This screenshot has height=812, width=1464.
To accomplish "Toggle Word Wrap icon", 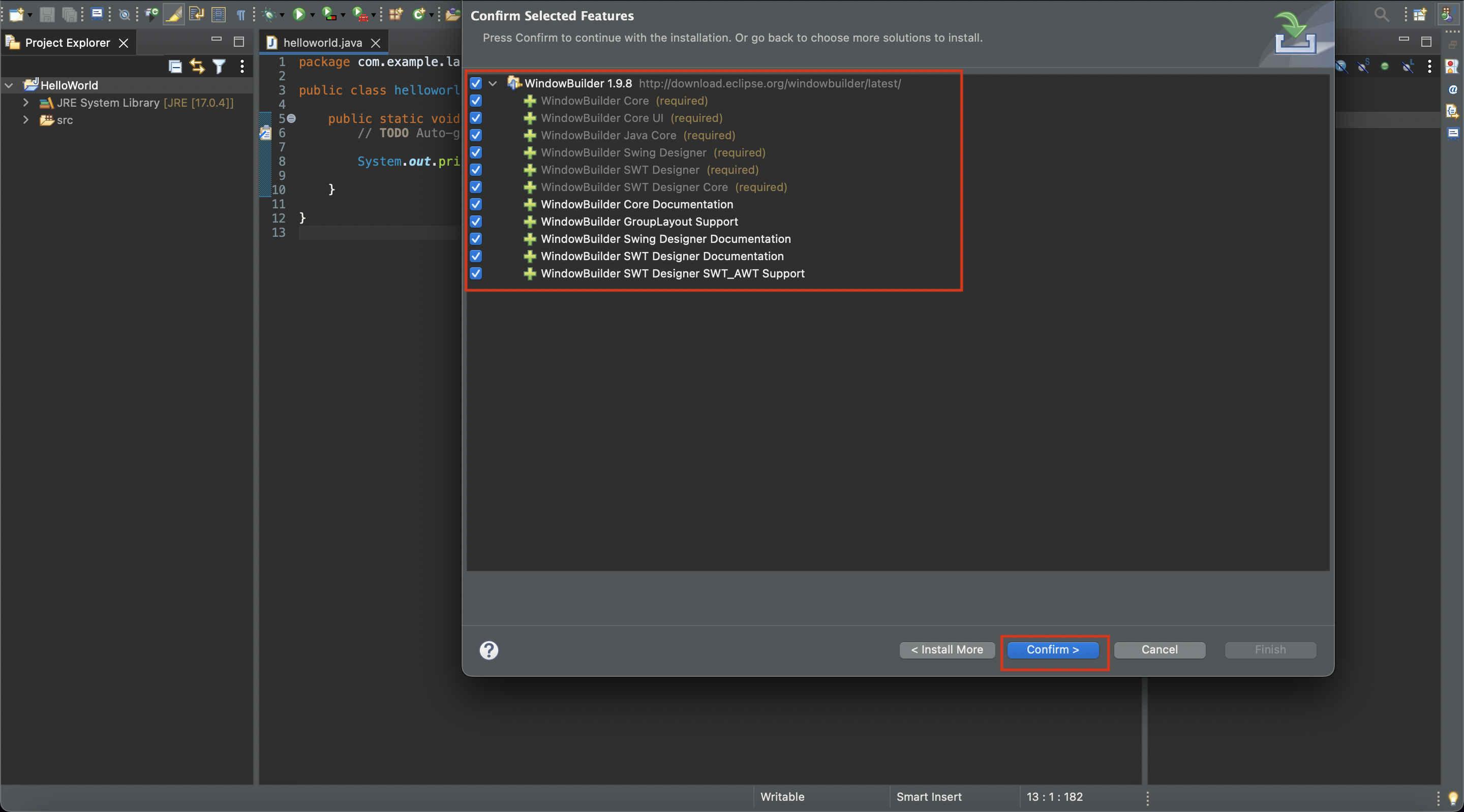I will pyautogui.click(x=196, y=14).
